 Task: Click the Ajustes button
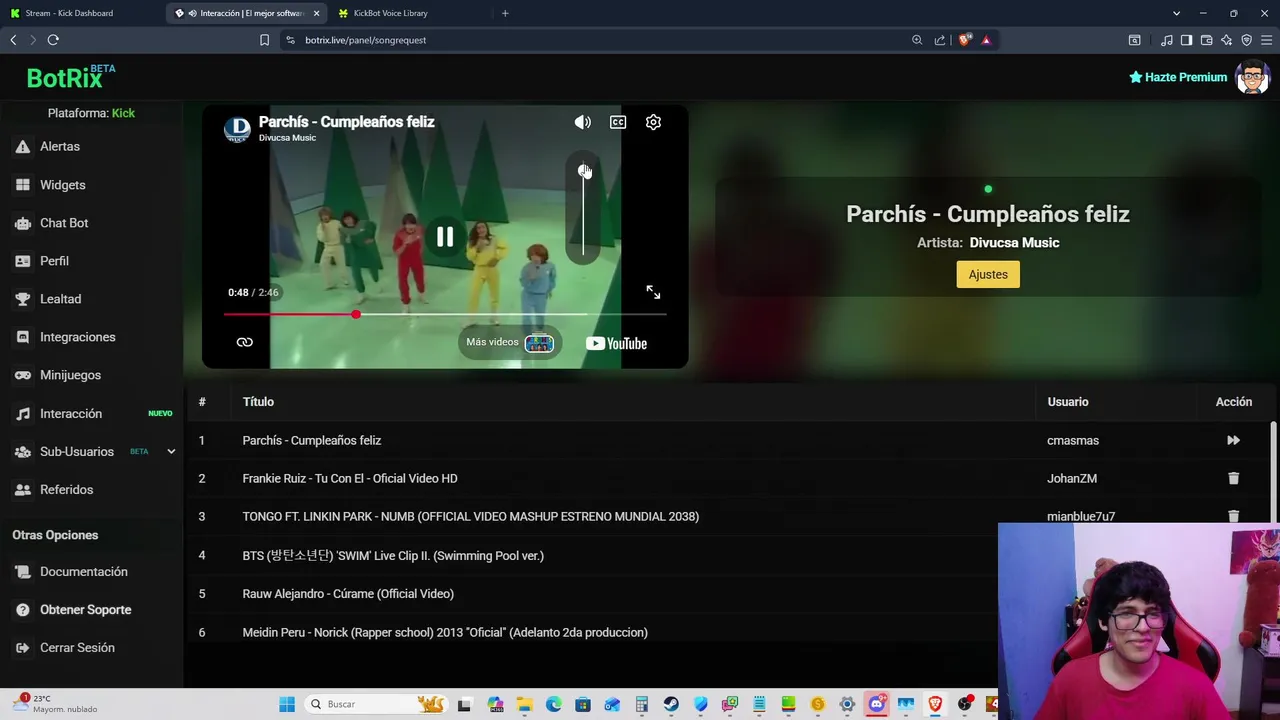[x=988, y=274]
